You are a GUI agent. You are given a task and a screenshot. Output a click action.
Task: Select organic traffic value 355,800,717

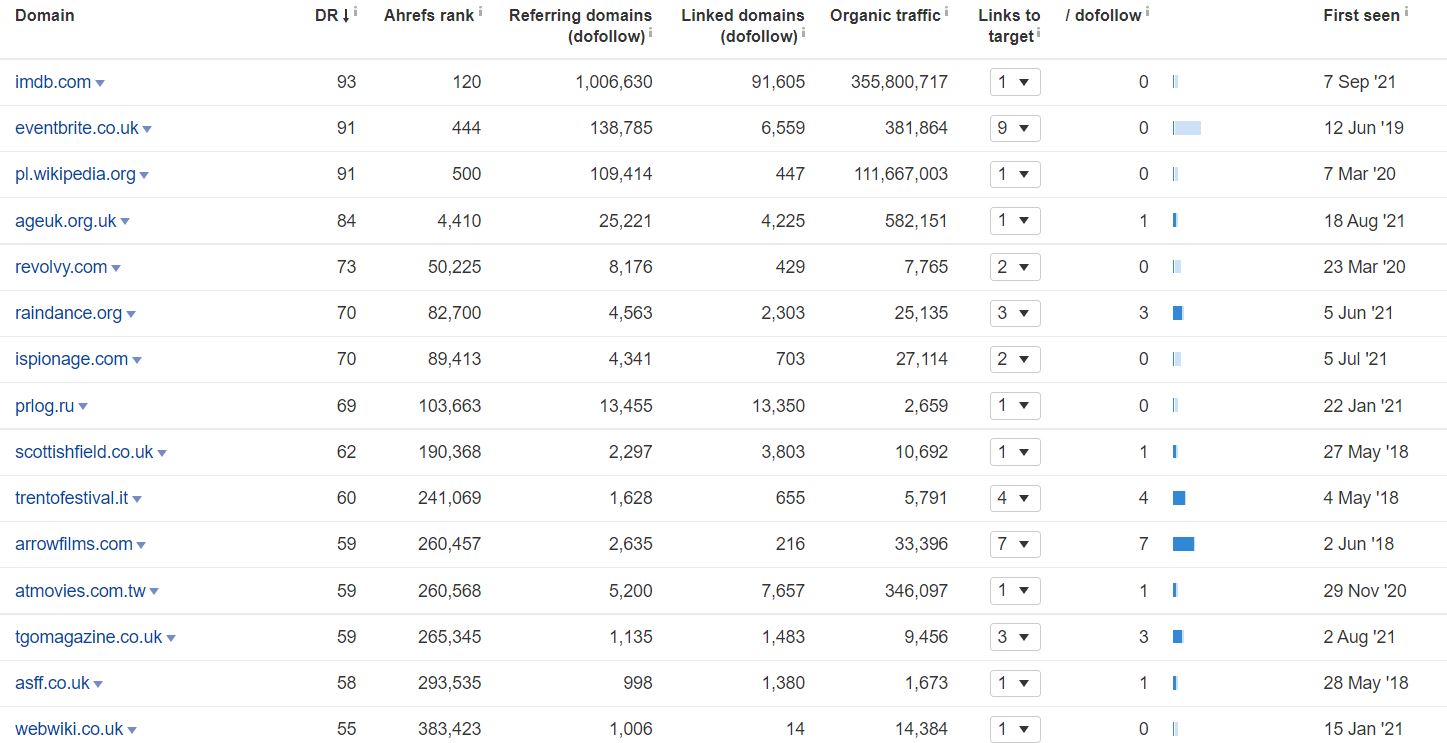point(899,82)
